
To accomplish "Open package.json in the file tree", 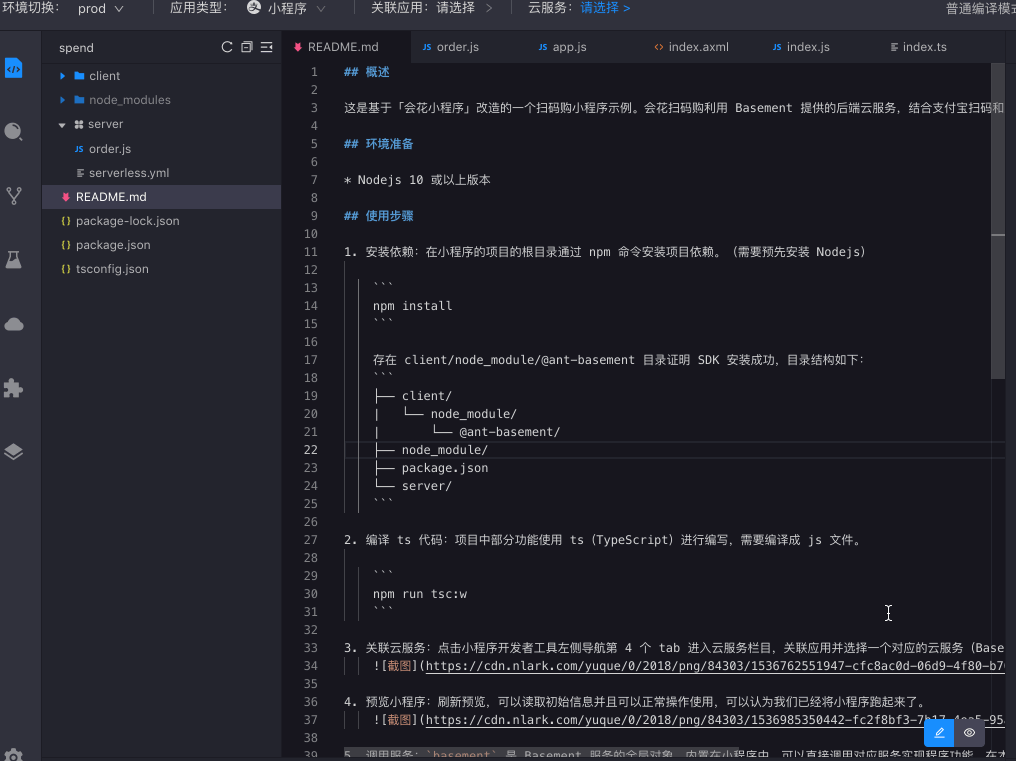I will point(161,245).
